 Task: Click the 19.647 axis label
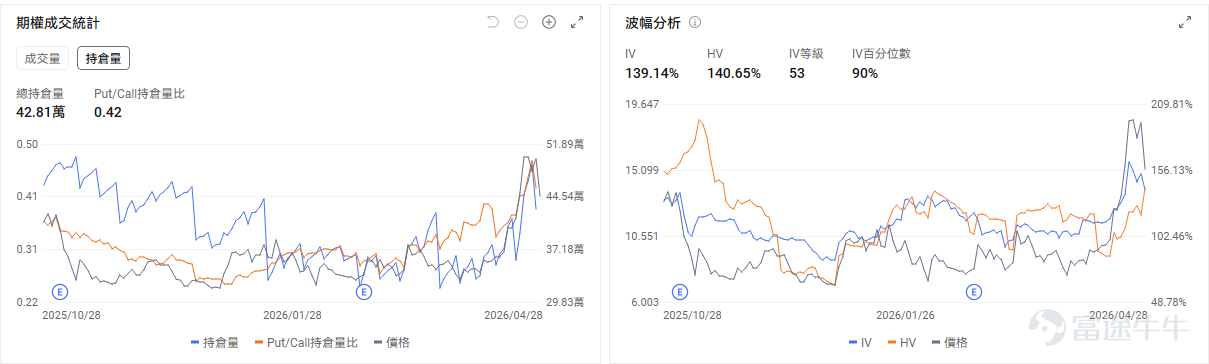tap(641, 104)
